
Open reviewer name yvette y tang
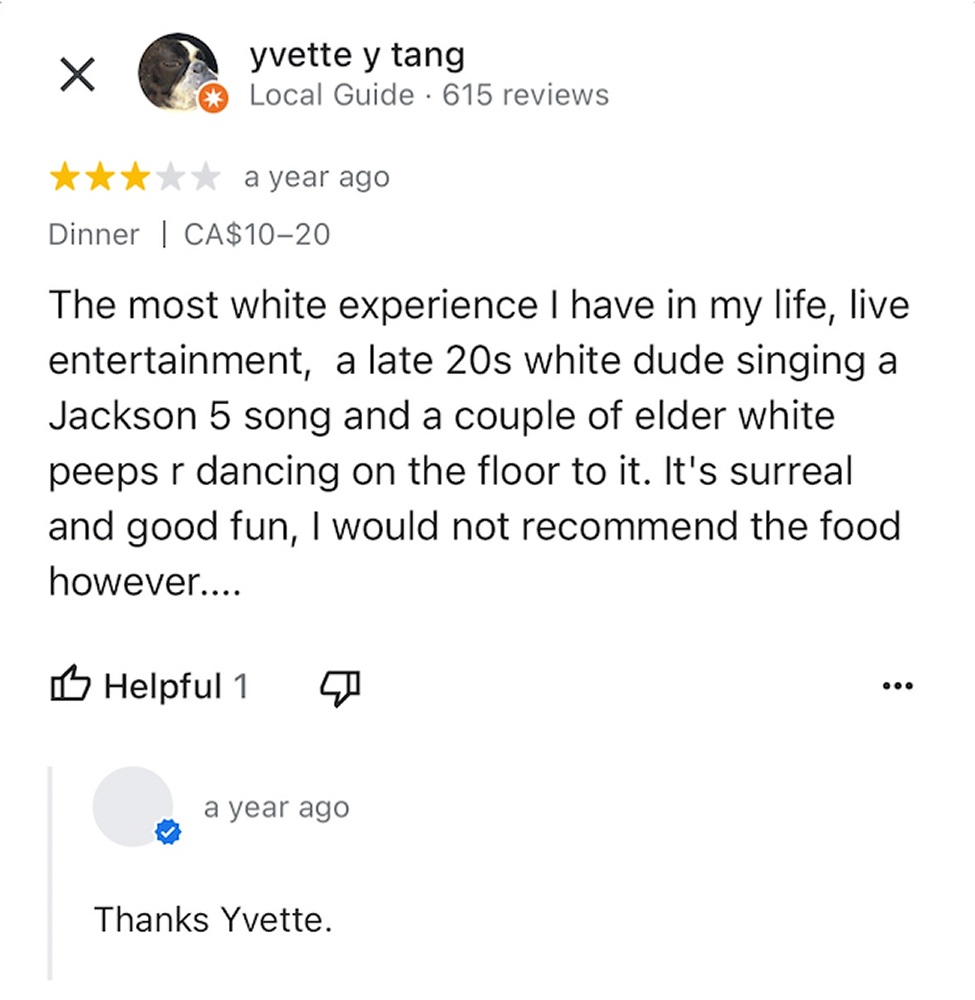[357, 56]
